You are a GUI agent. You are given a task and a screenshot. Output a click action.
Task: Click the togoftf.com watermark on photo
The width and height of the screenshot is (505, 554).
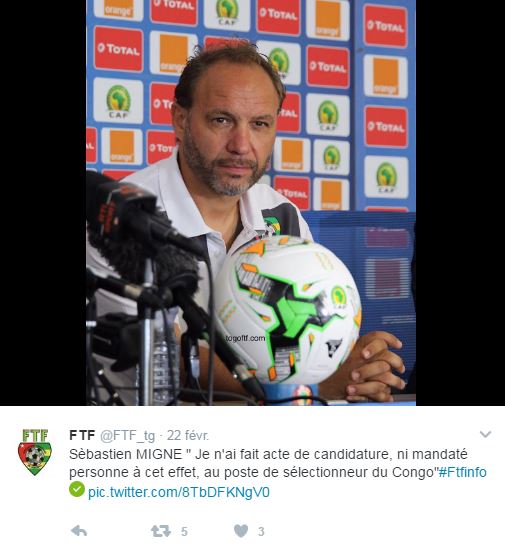tap(245, 338)
